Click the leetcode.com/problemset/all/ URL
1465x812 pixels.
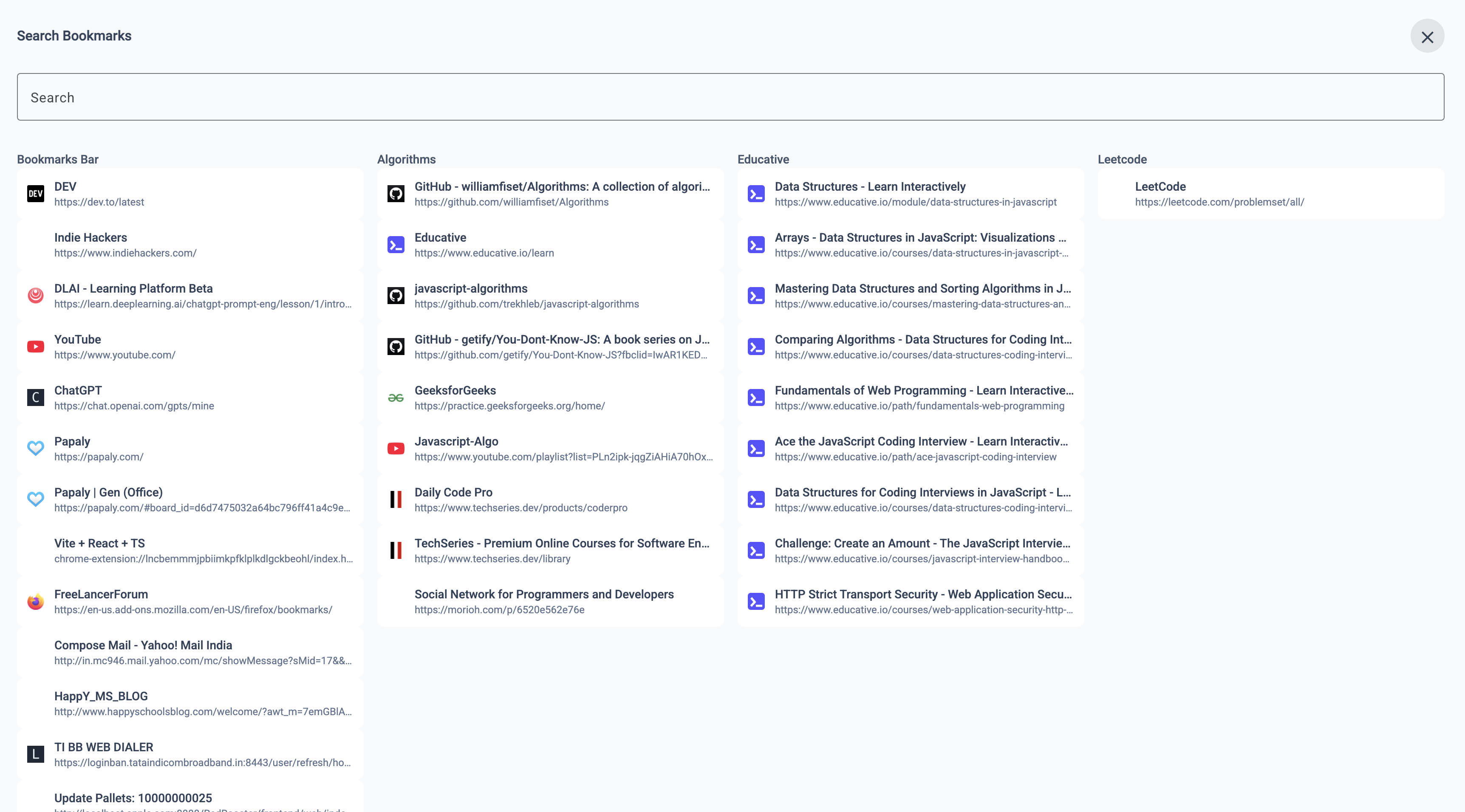(x=1219, y=203)
